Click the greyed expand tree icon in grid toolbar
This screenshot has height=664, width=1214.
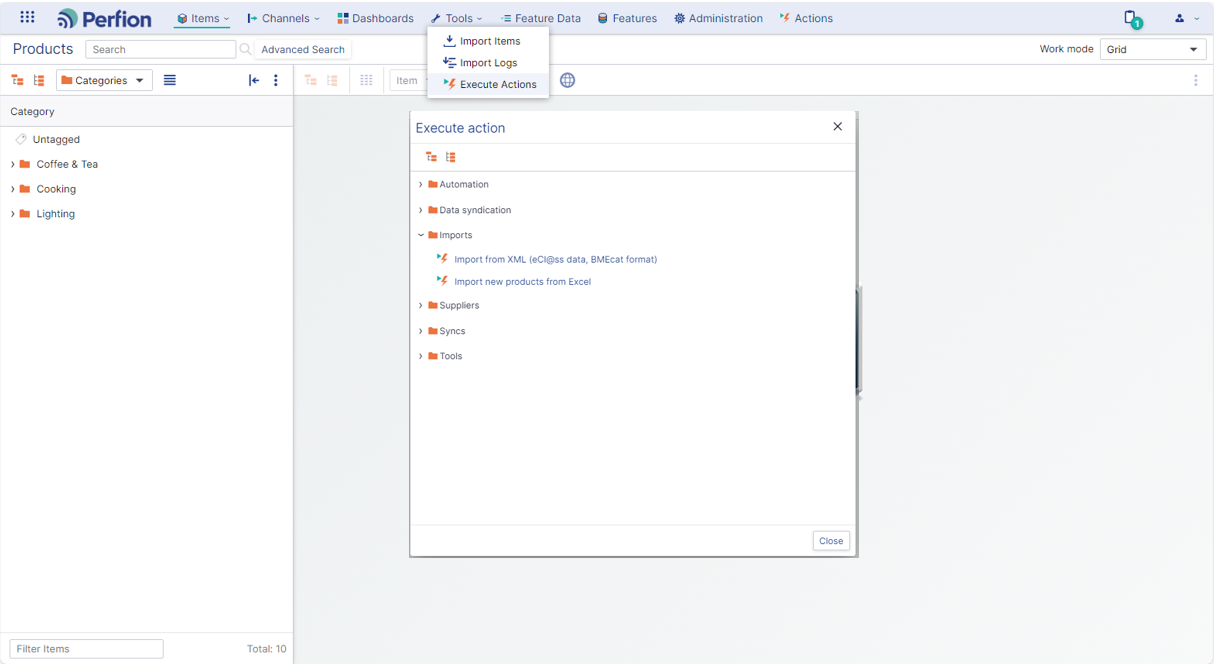[311, 80]
